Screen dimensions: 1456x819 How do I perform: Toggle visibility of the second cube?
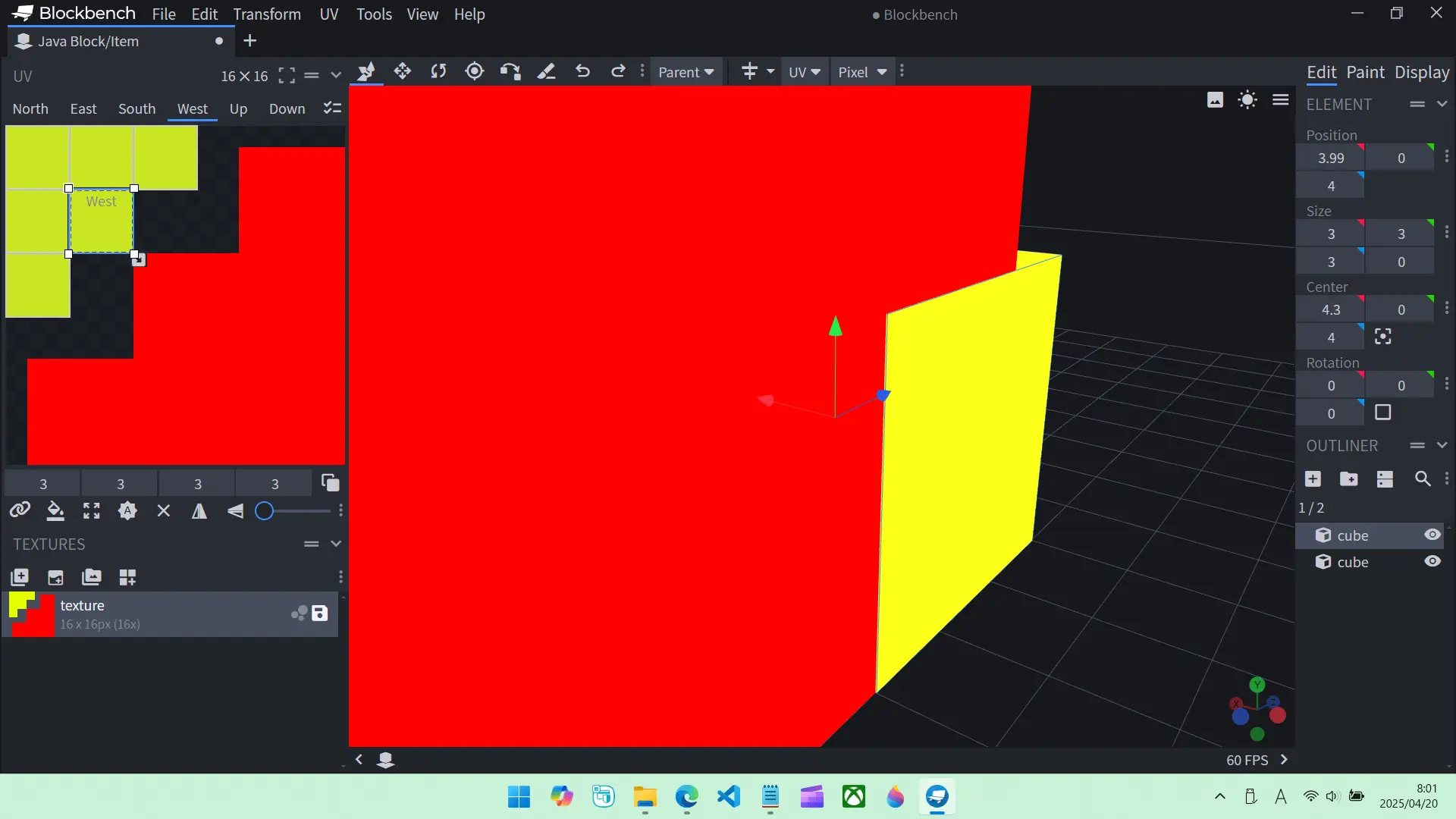[x=1432, y=561]
